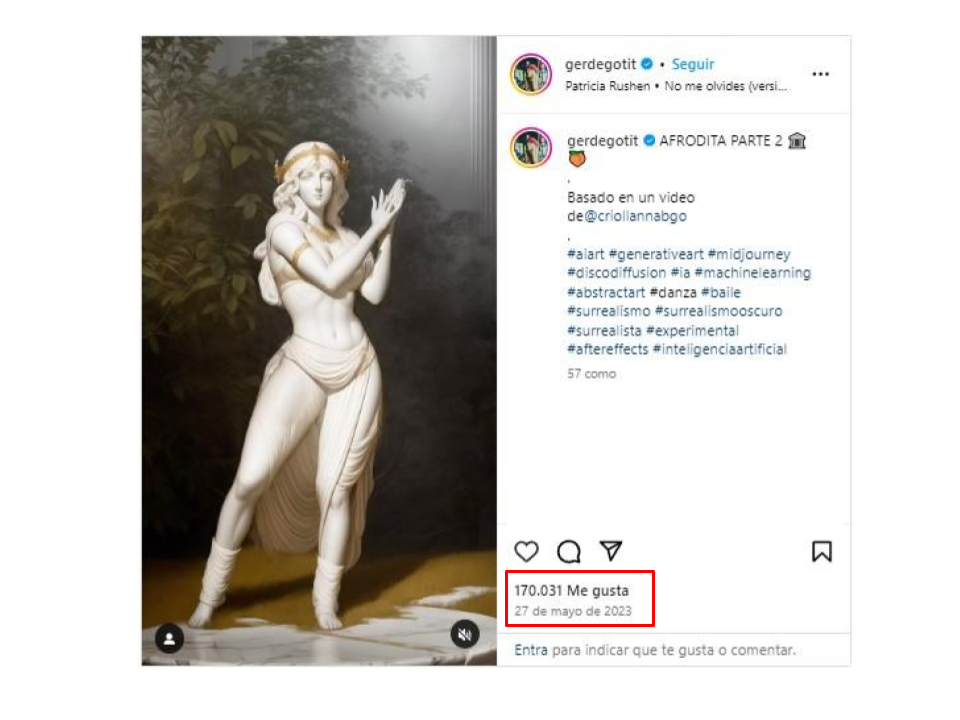Unmute the video with the speaker icon
960x720 pixels.
[465, 634]
